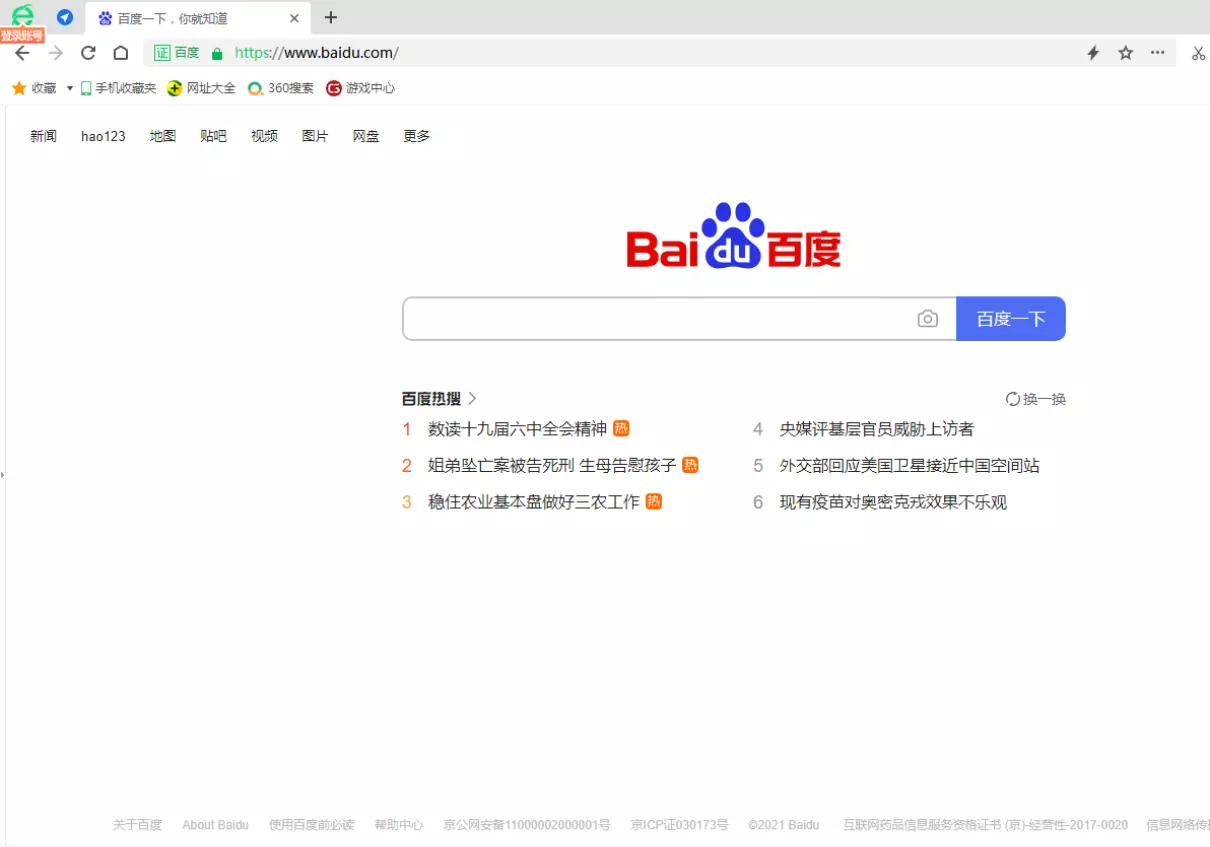Open hot search 外交部回应美国卫星接近中国空间站
Image resolution: width=1210 pixels, height=847 pixels.
pos(910,465)
